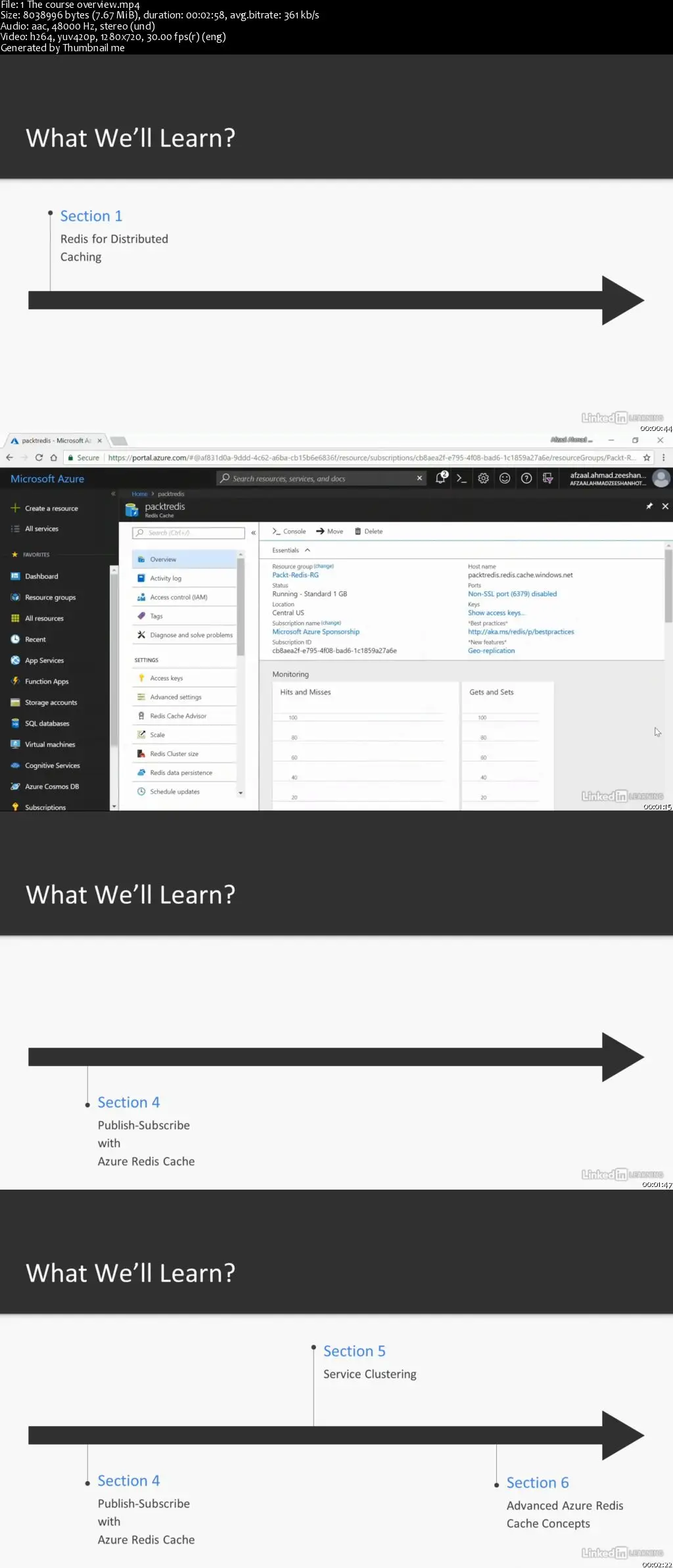Click the Delete toolbar button
The height and width of the screenshot is (1568, 673).
369,531
